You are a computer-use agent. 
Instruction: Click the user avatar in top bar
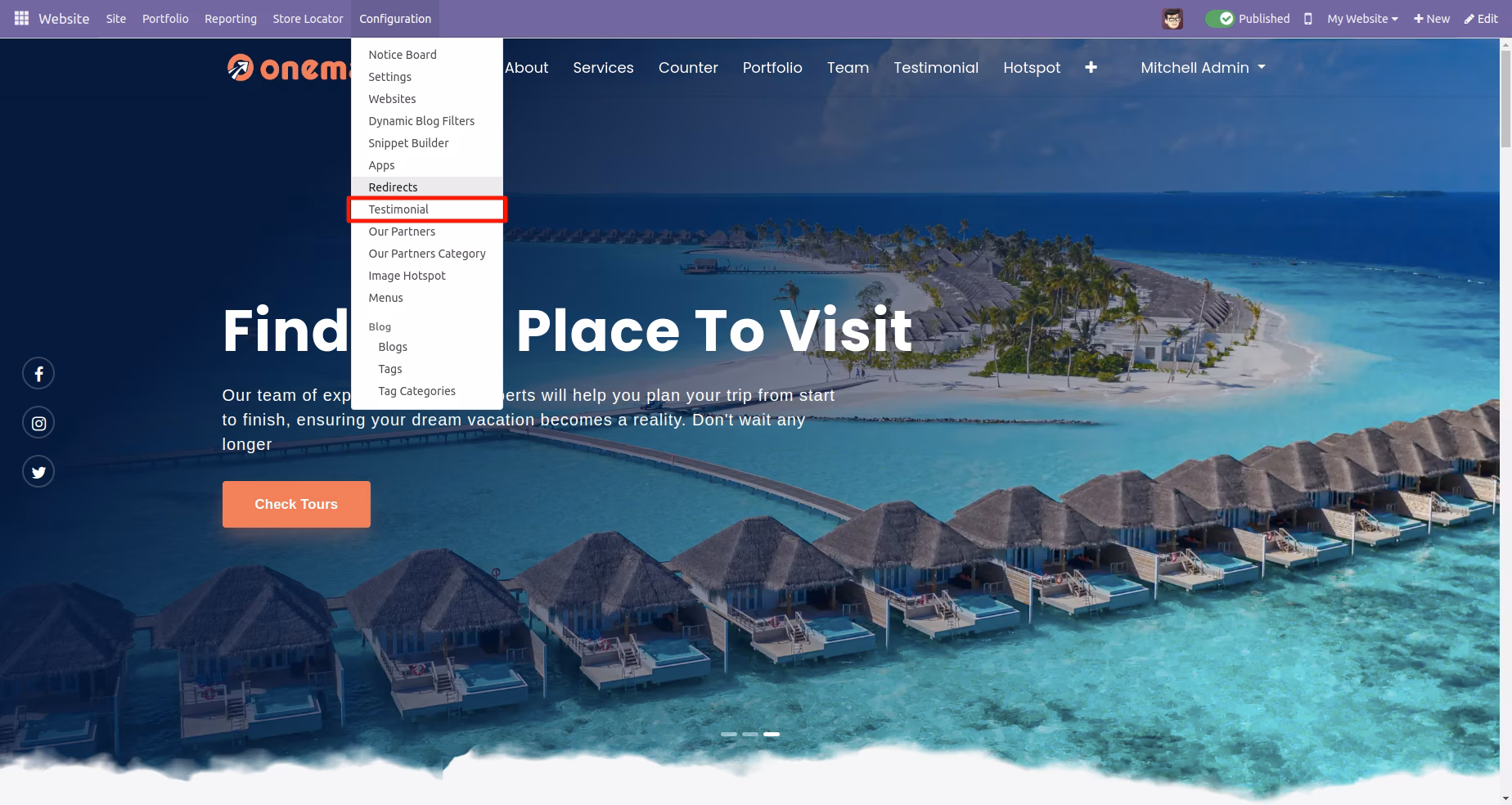click(x=1172, y=19)
